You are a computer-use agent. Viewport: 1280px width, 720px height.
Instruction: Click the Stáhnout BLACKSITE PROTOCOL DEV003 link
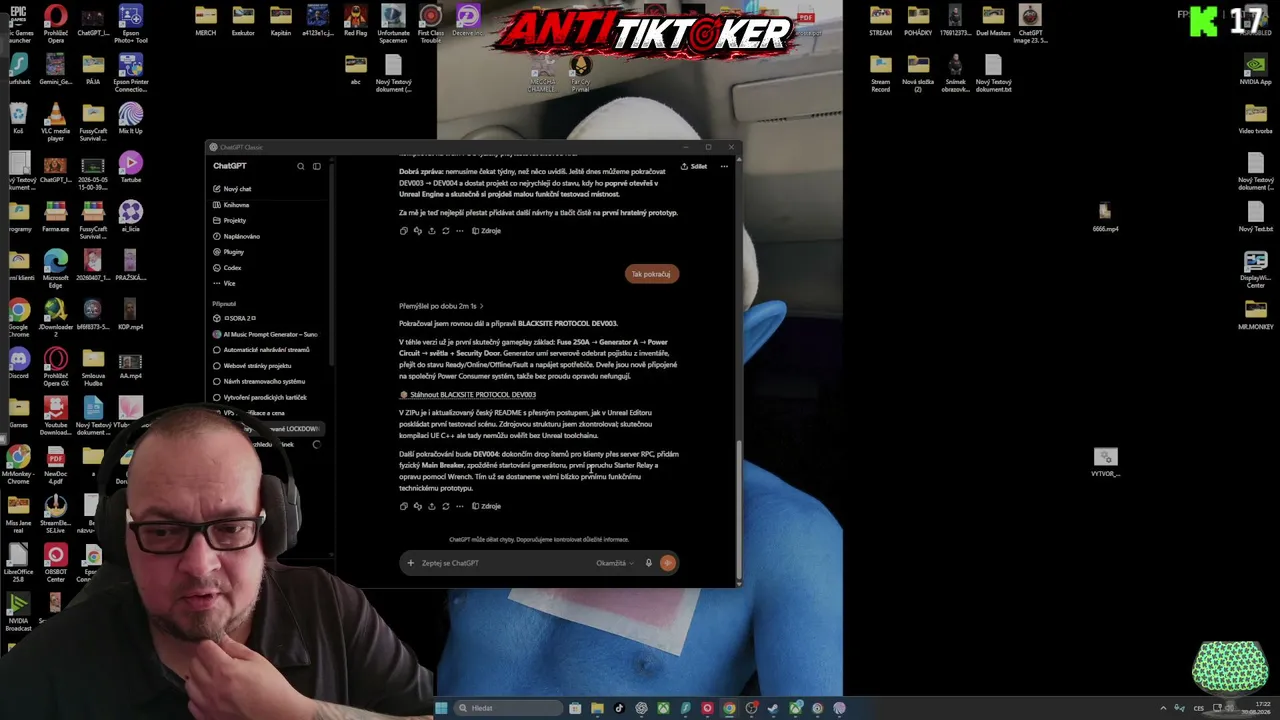[x=468, y=395]
